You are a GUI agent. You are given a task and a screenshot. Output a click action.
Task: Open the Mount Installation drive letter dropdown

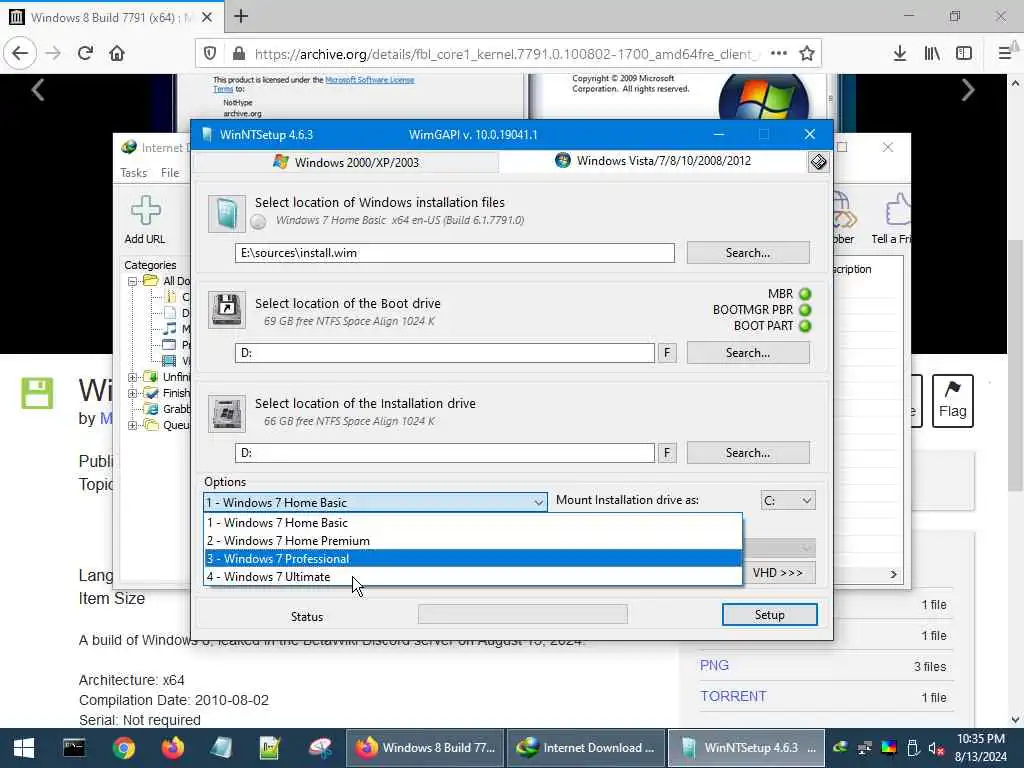(788, 500)
